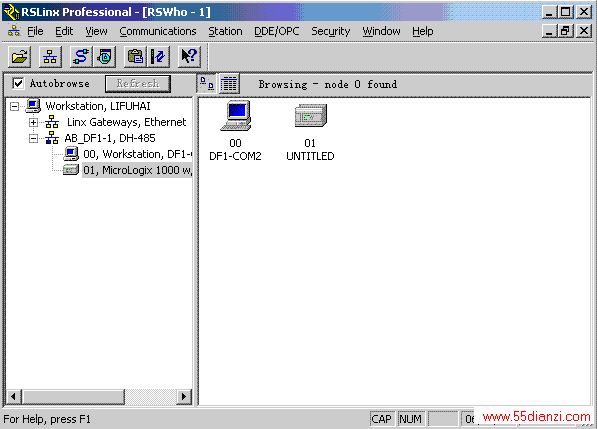The height and width of the screenshot is (429, 597).
Task: Open RSWho network browser toolbar icon
Action: point(50,57)
